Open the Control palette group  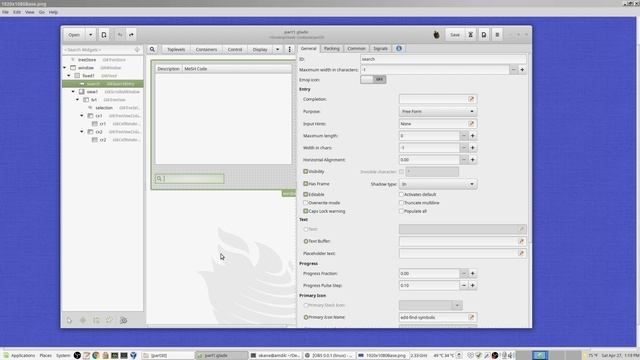pos(235,49)
